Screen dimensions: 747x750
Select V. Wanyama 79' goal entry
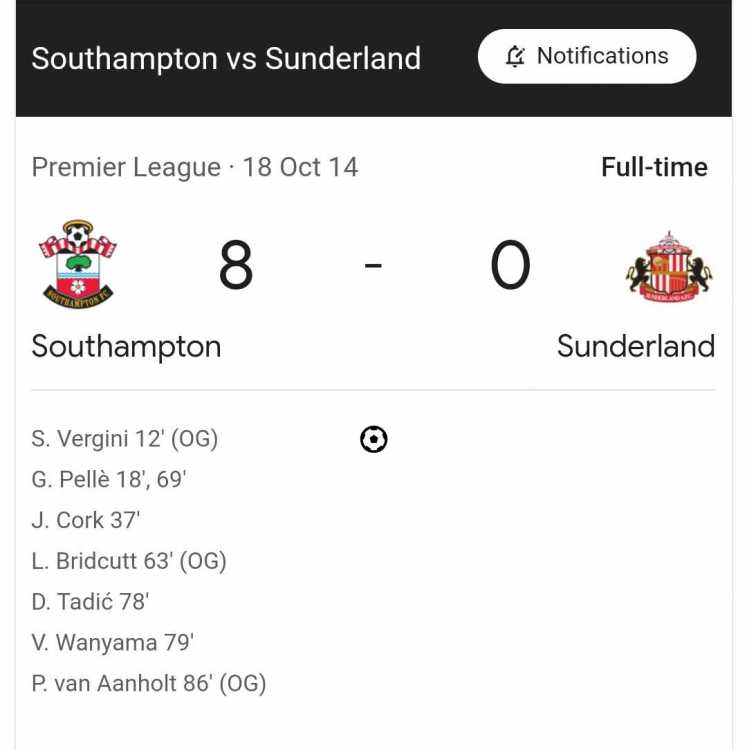click(x=113, y=643)
